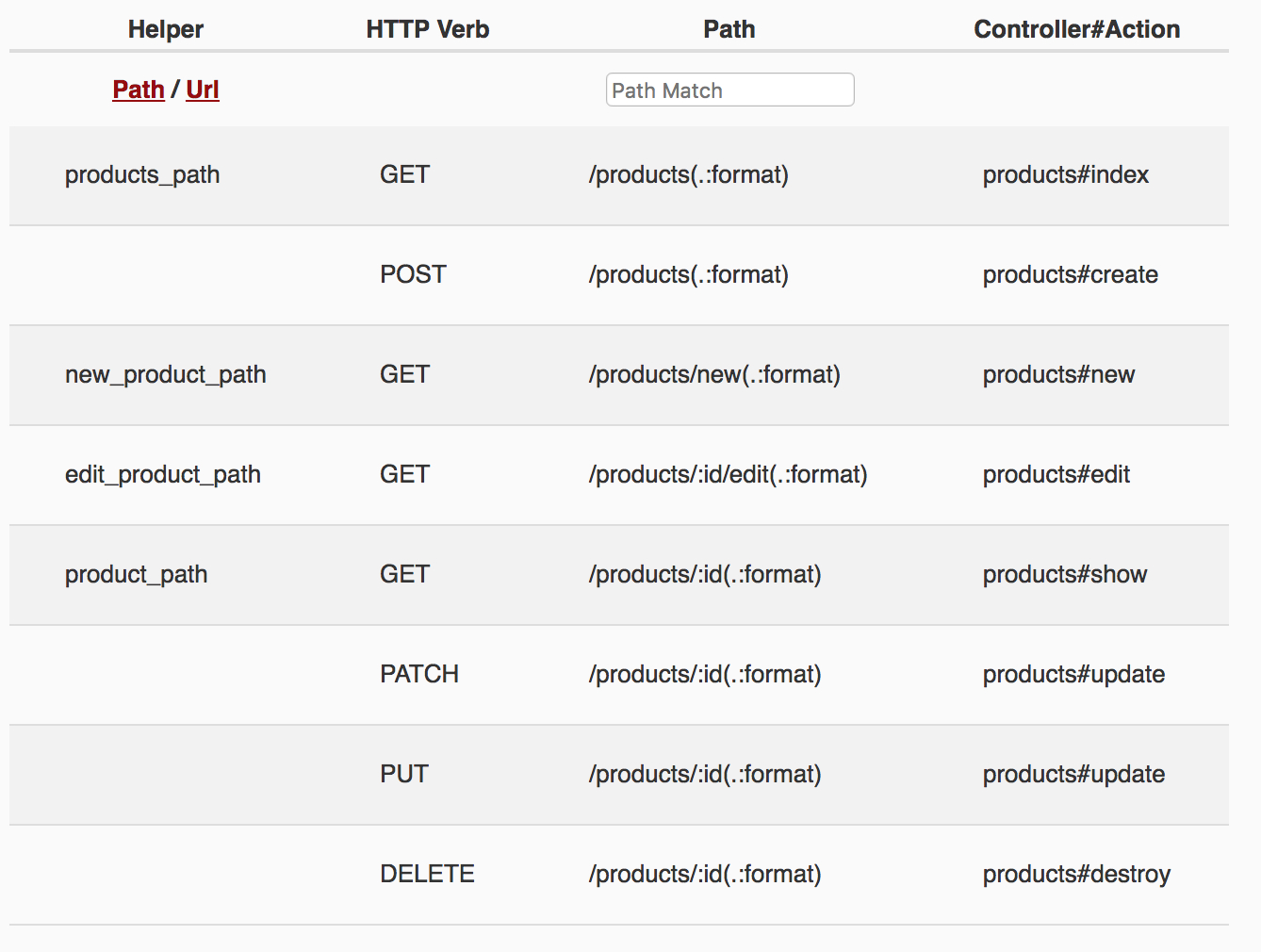Select the Helper column header

[166, 29]
